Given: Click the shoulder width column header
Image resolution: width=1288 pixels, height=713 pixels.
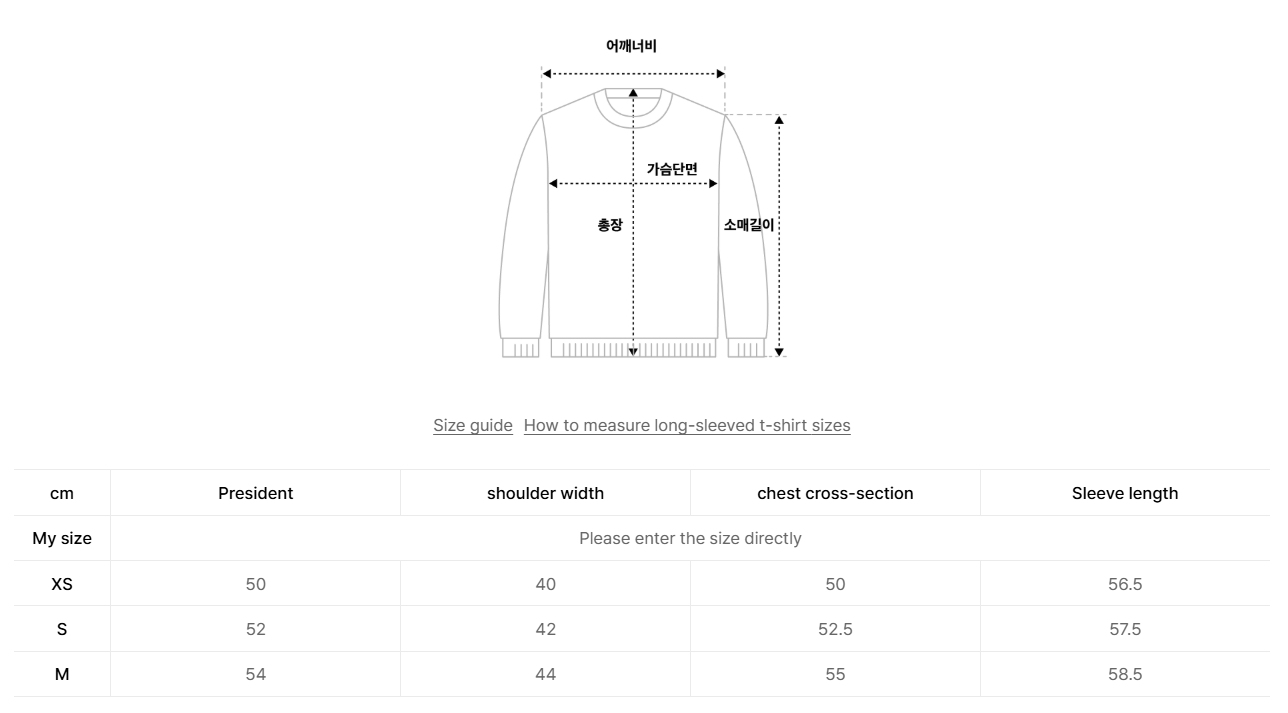Looking at the screenshot, I should pos(545,493).
